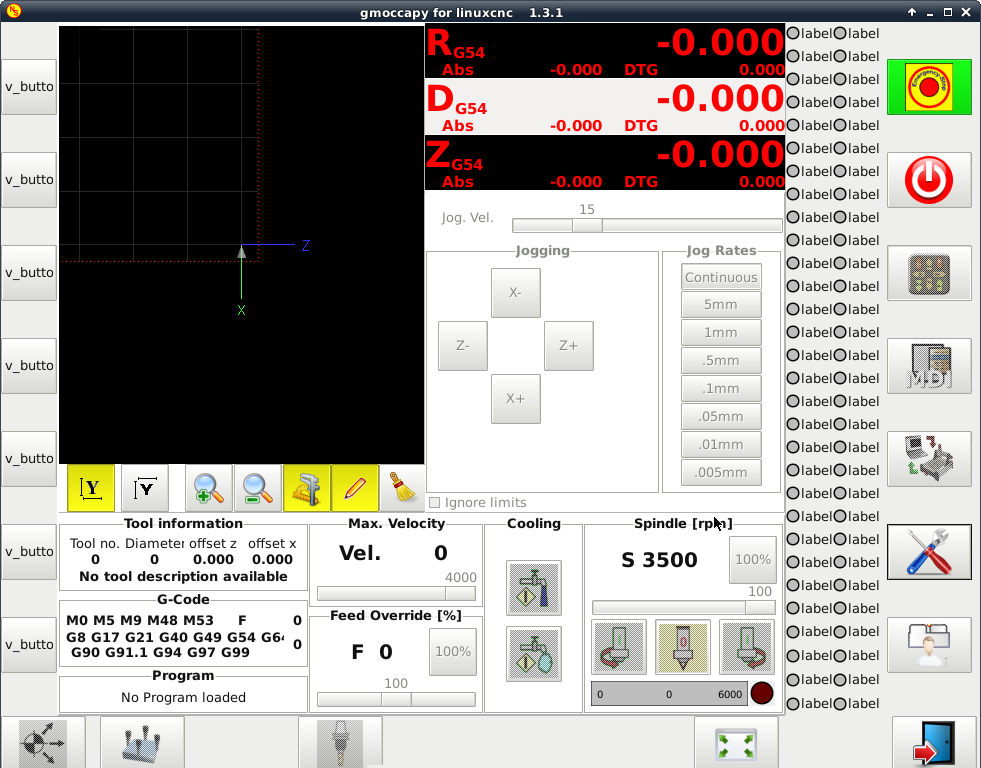This screenshot has width=981, height=768.
Task: Zoom in on the preview
Action: tap(208, 488)
